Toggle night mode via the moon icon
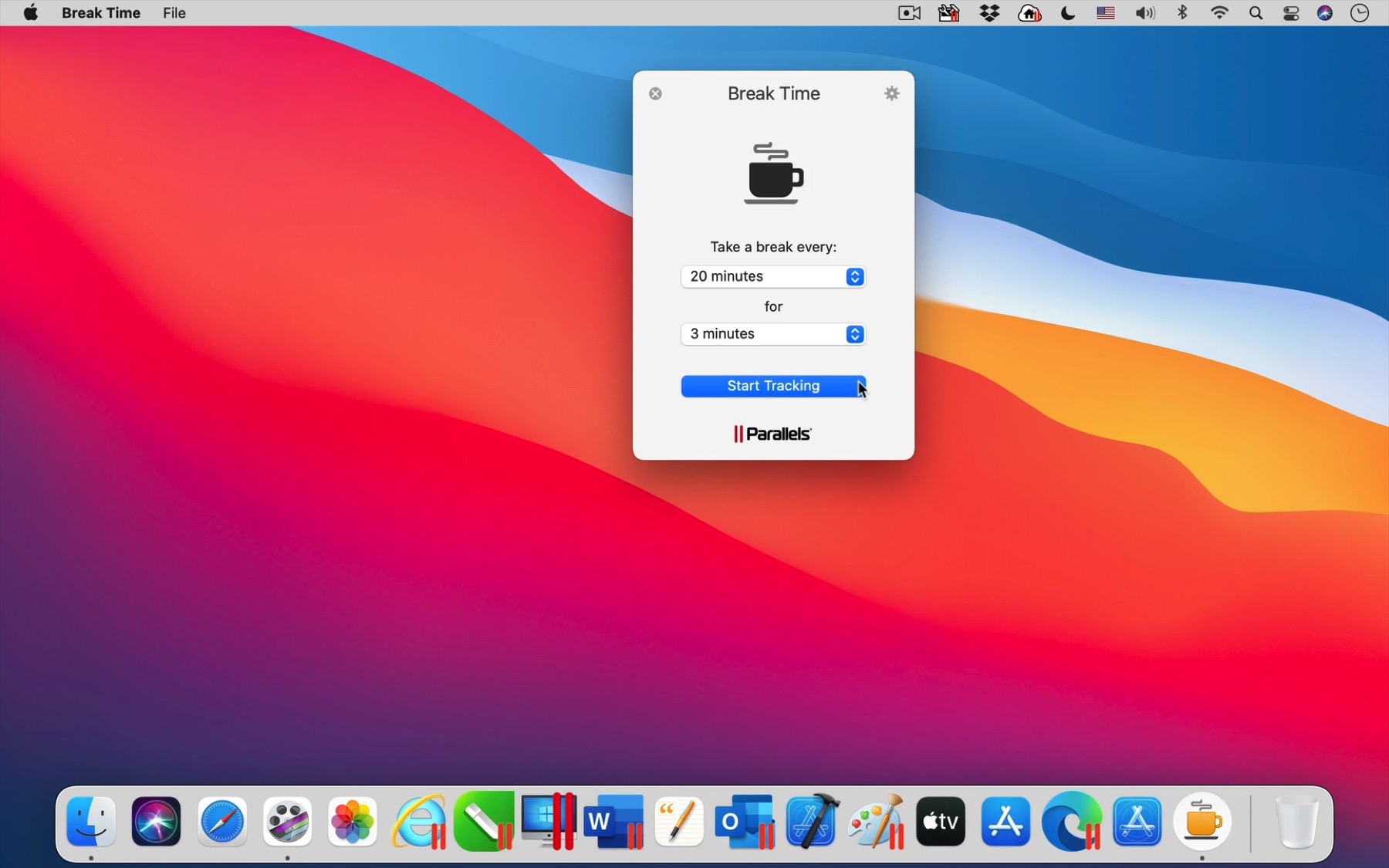The image size is (1389, 868). pos(1069,13)
